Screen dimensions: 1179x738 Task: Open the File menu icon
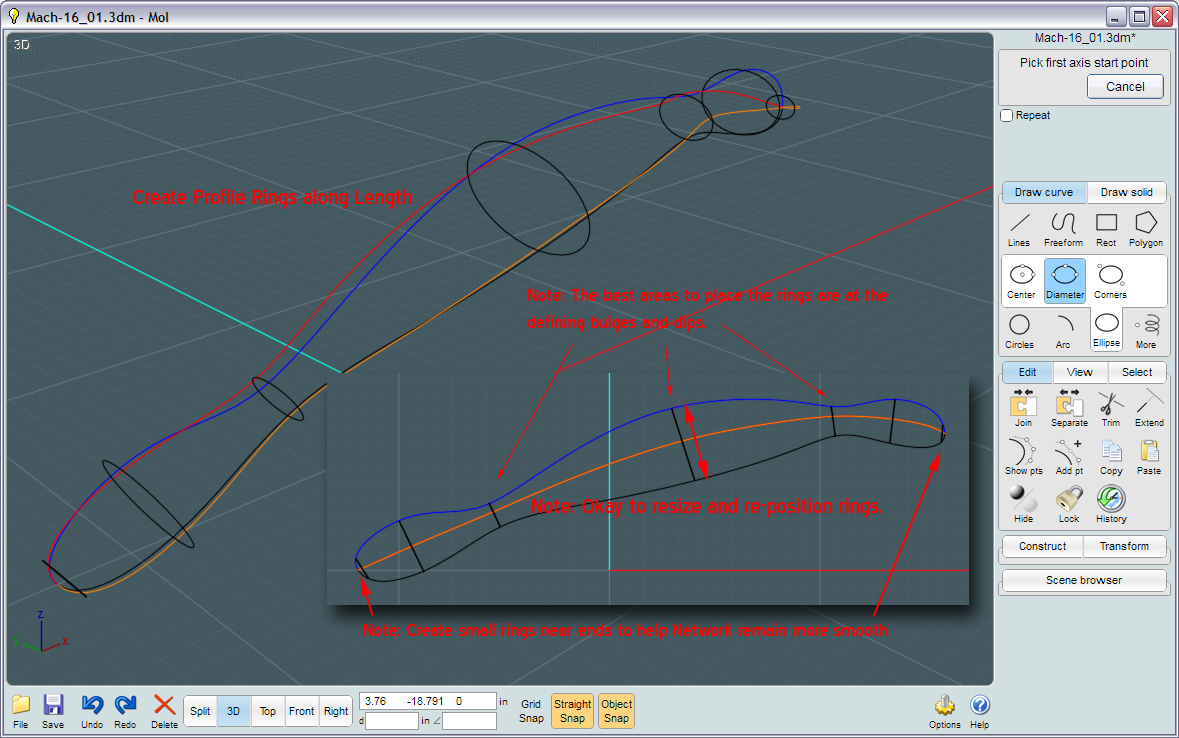[x=21, y=712]
